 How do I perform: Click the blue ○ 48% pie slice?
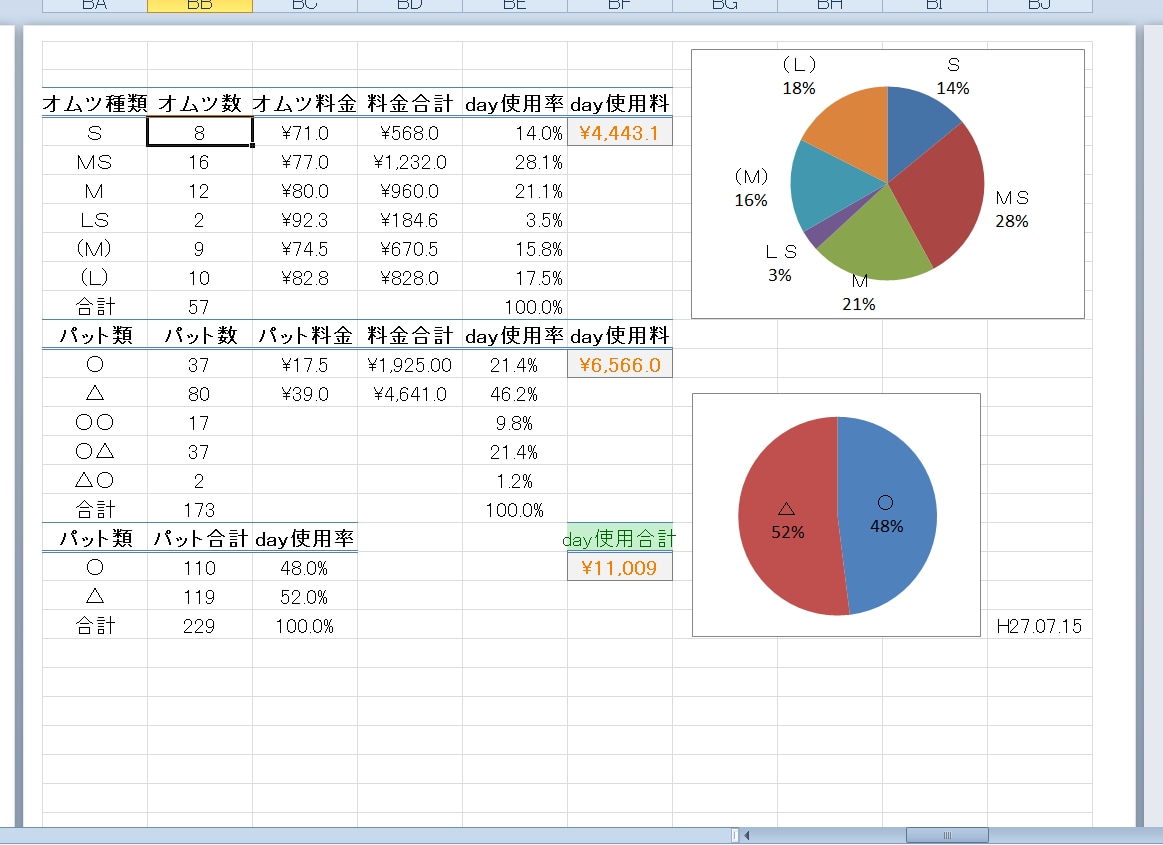pyautogui.click(x=887, y=516)
